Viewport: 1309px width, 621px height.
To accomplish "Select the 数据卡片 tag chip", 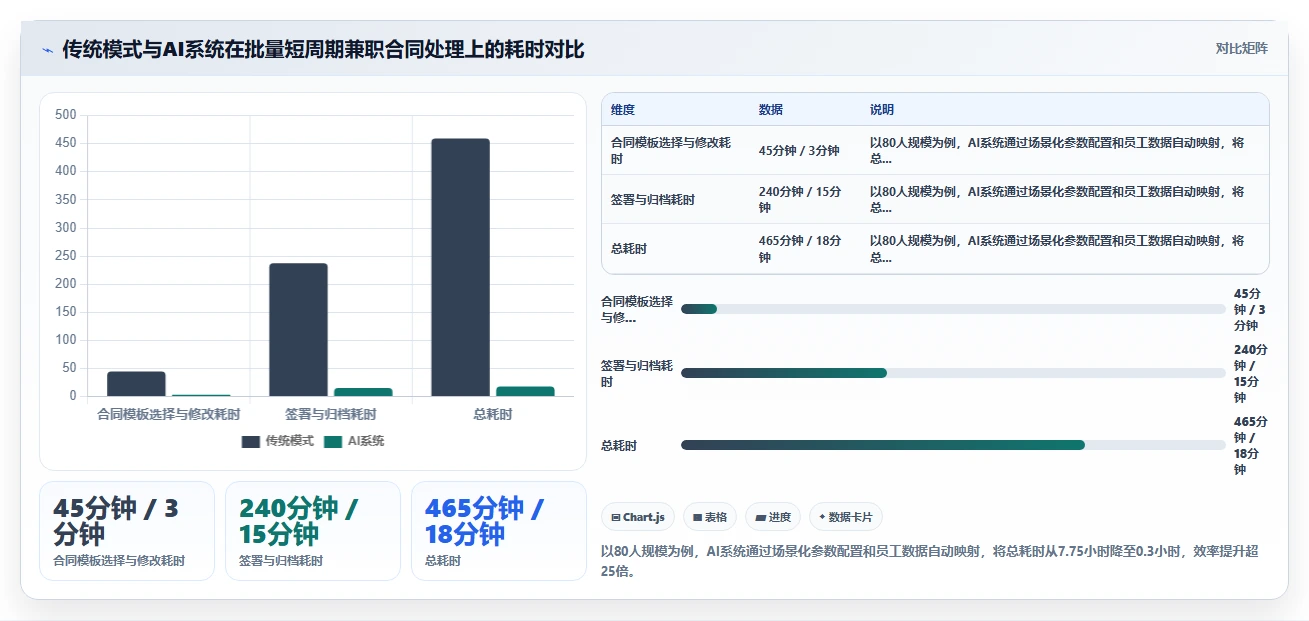I will point(846,517).
